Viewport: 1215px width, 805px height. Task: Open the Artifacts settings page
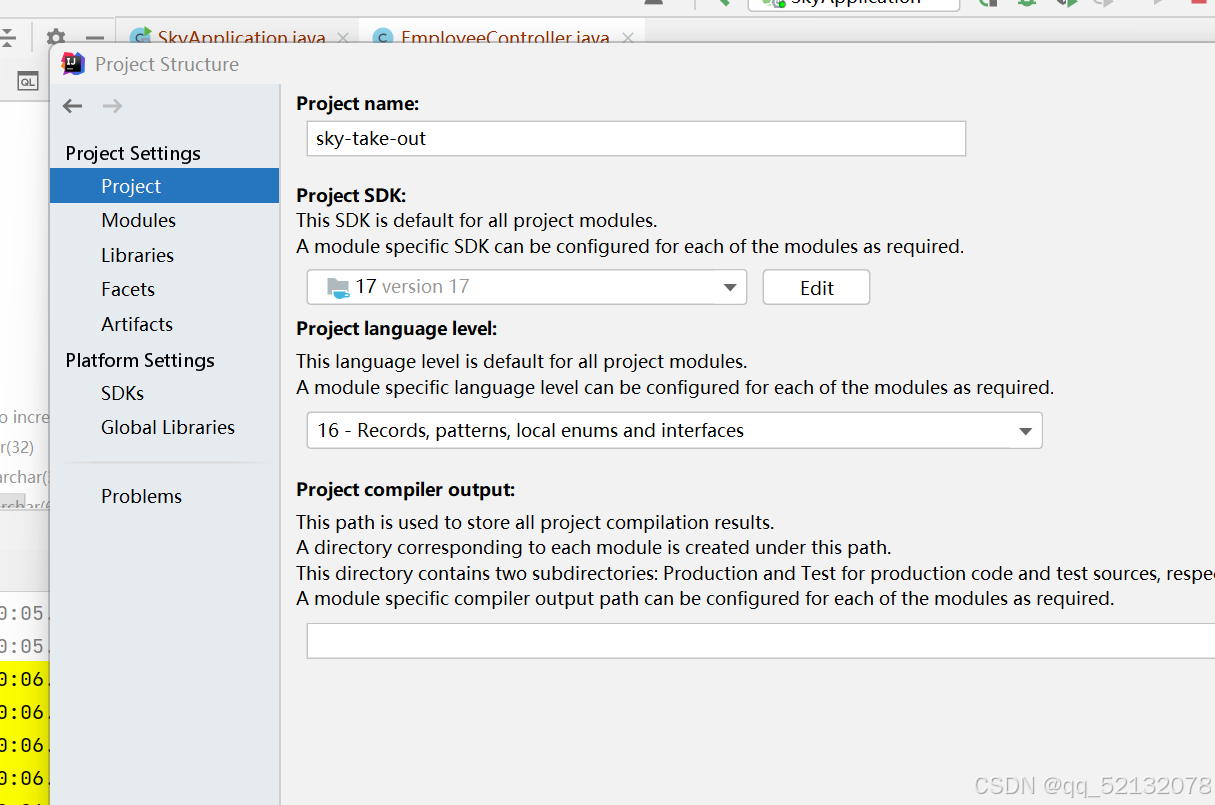click(137, 324)
